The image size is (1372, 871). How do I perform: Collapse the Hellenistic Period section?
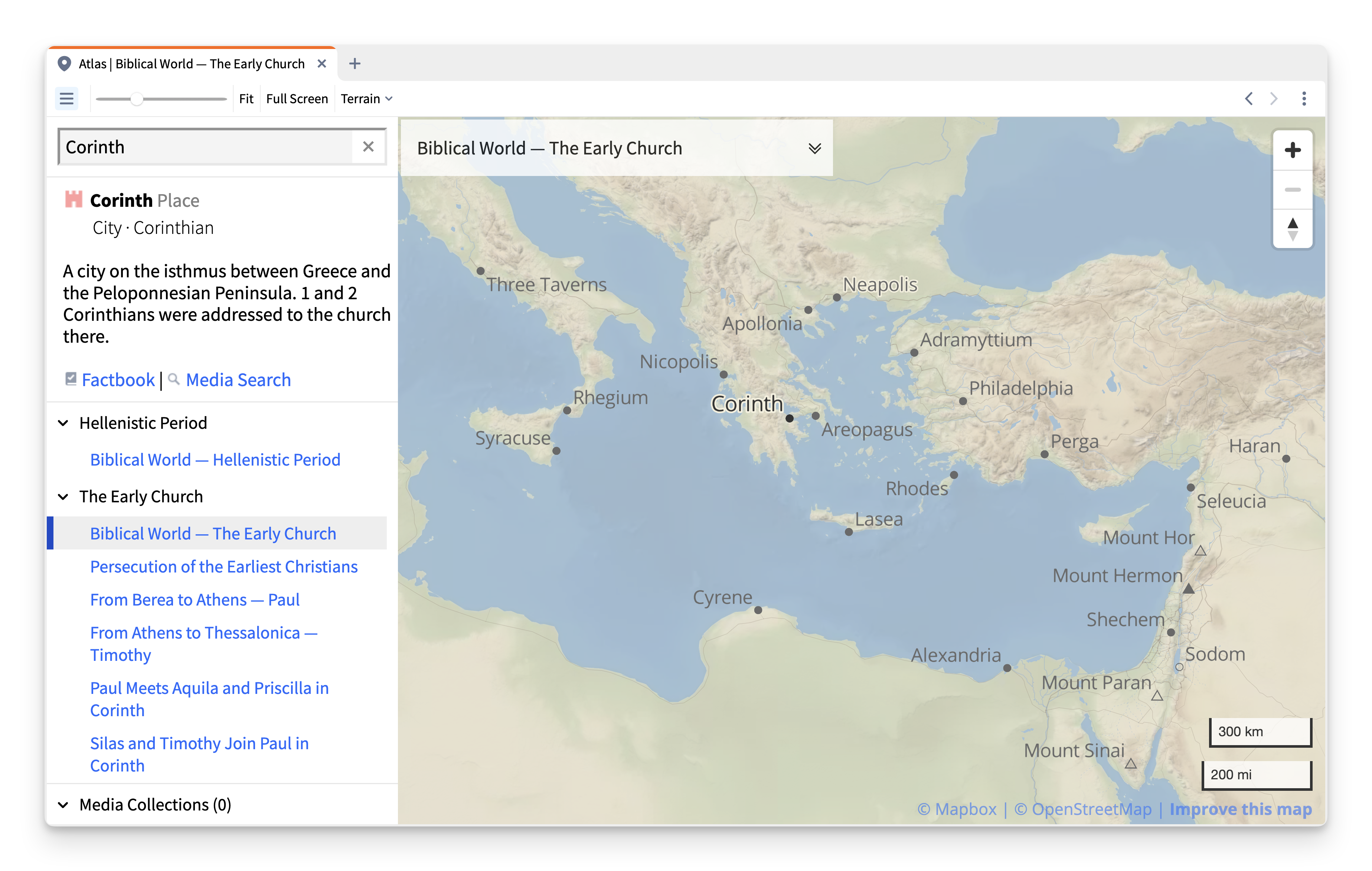pos(63,423)
